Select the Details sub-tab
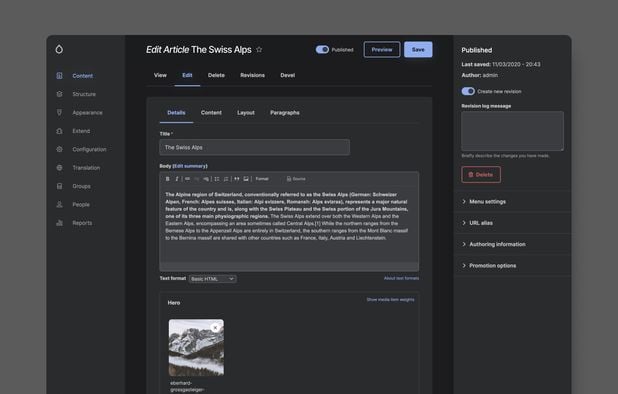 [176, 113]
